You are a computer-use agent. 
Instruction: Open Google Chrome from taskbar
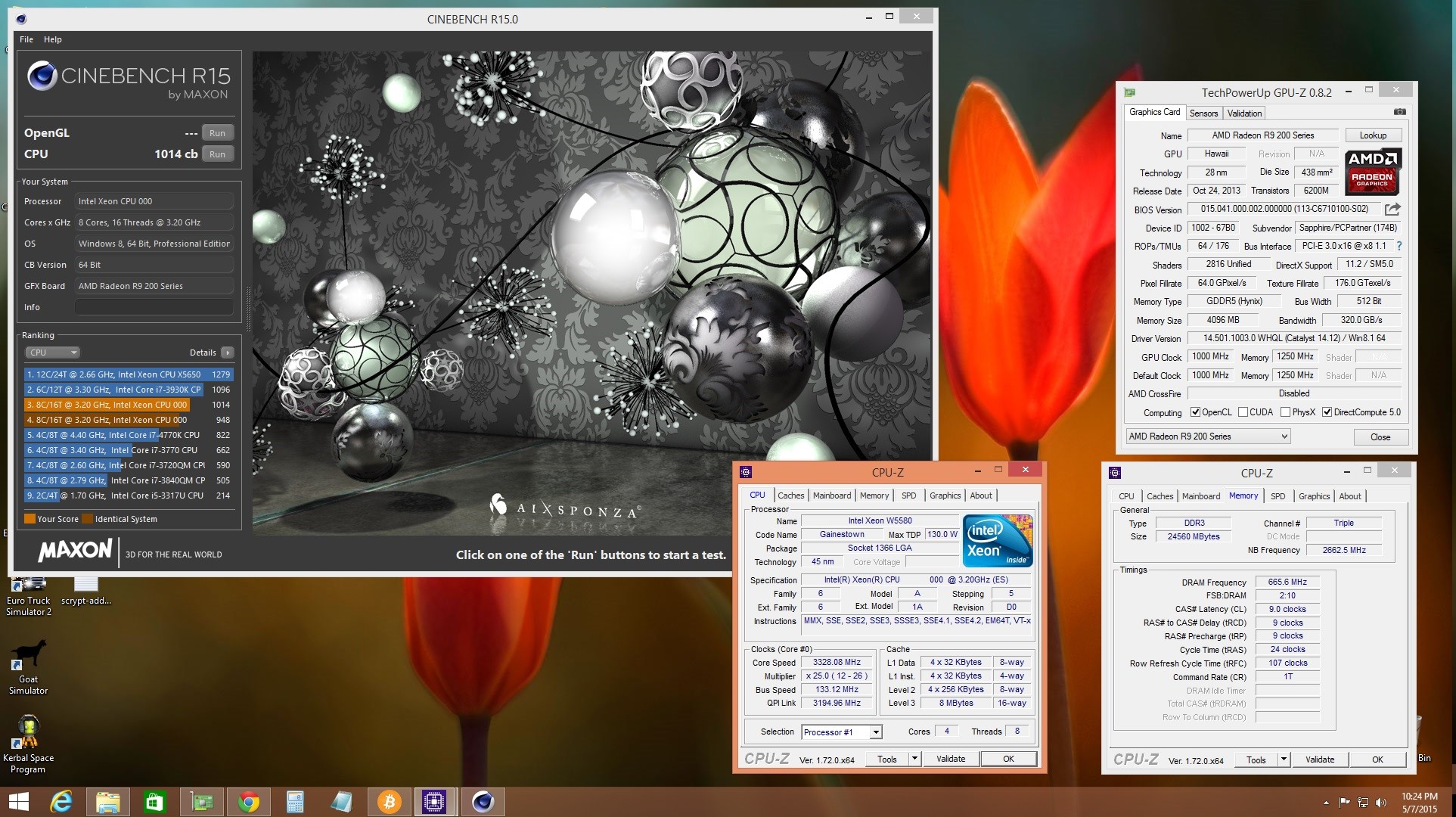tap(249, 802)
